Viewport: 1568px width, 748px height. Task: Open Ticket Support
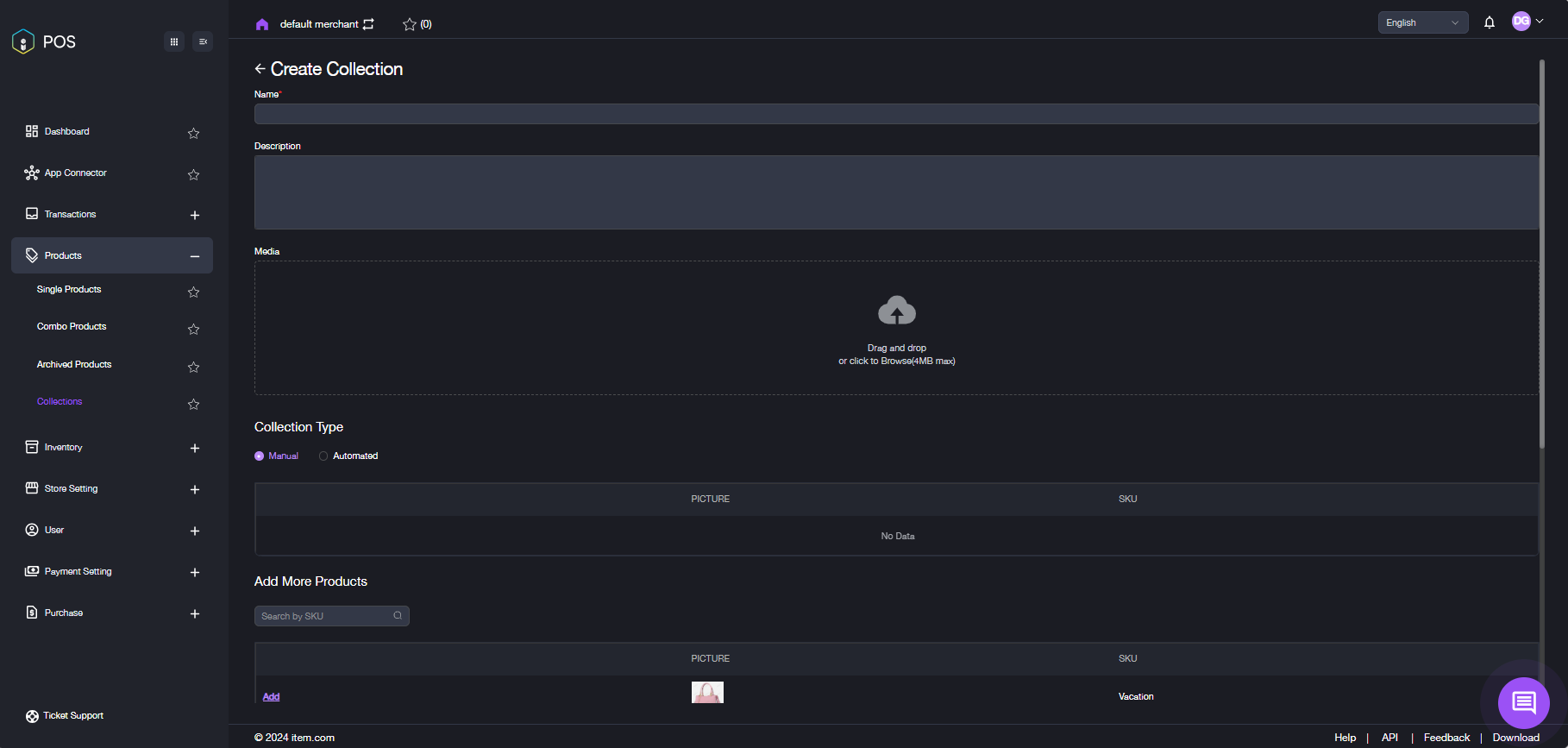coord(72,716)
